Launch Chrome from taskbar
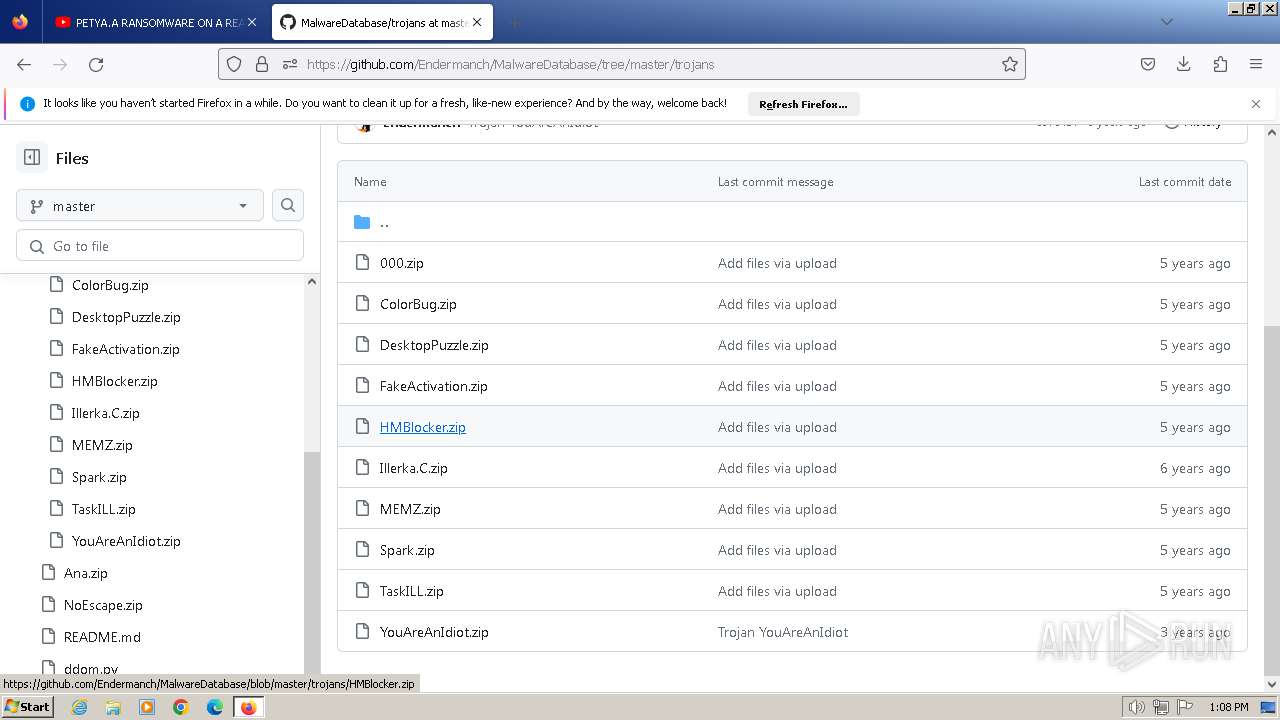 pyautogui.click(x=181, y=707)
